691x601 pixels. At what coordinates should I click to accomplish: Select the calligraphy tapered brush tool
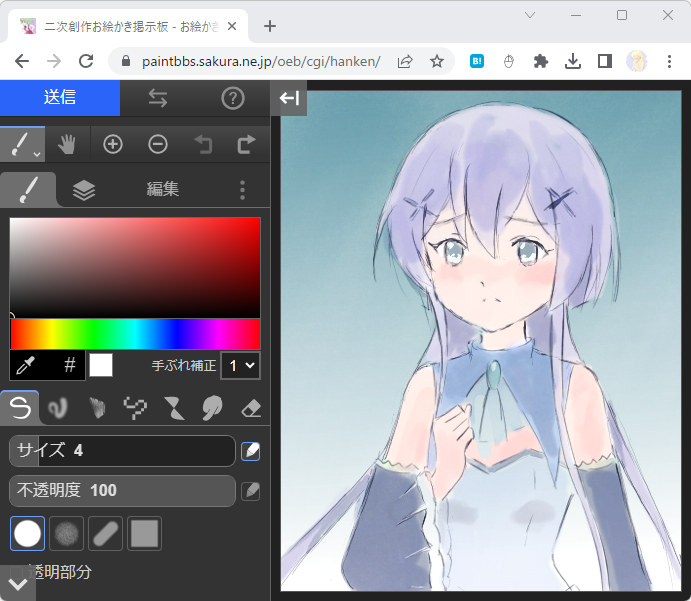(174, 408)
